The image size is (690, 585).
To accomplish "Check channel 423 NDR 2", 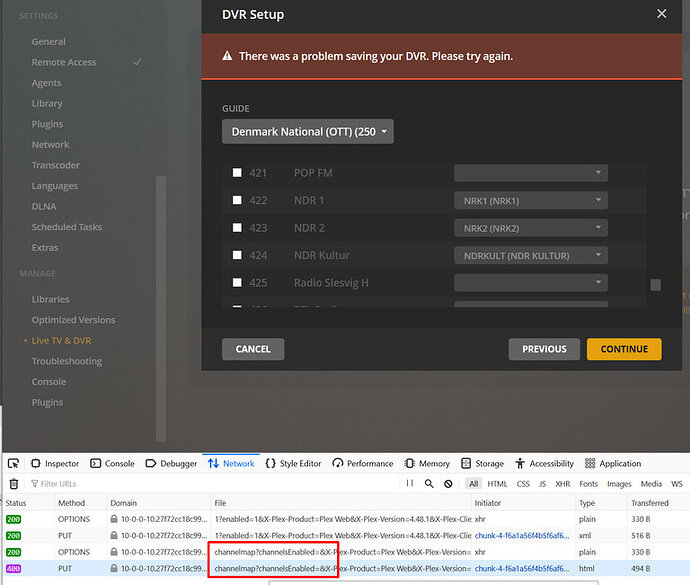I will click(237, 228).
